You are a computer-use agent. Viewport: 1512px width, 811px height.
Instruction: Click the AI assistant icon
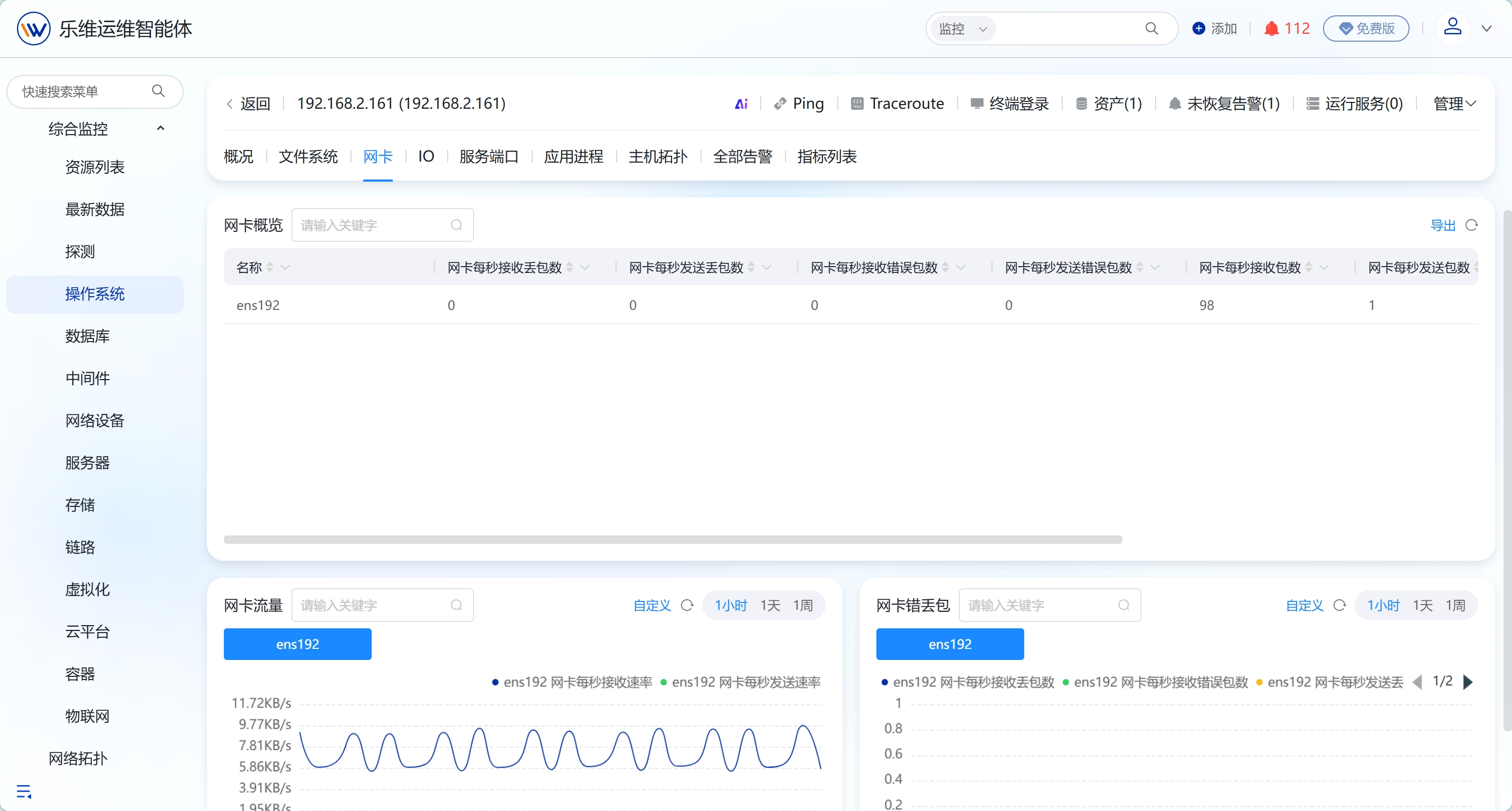tap(741, 104)
